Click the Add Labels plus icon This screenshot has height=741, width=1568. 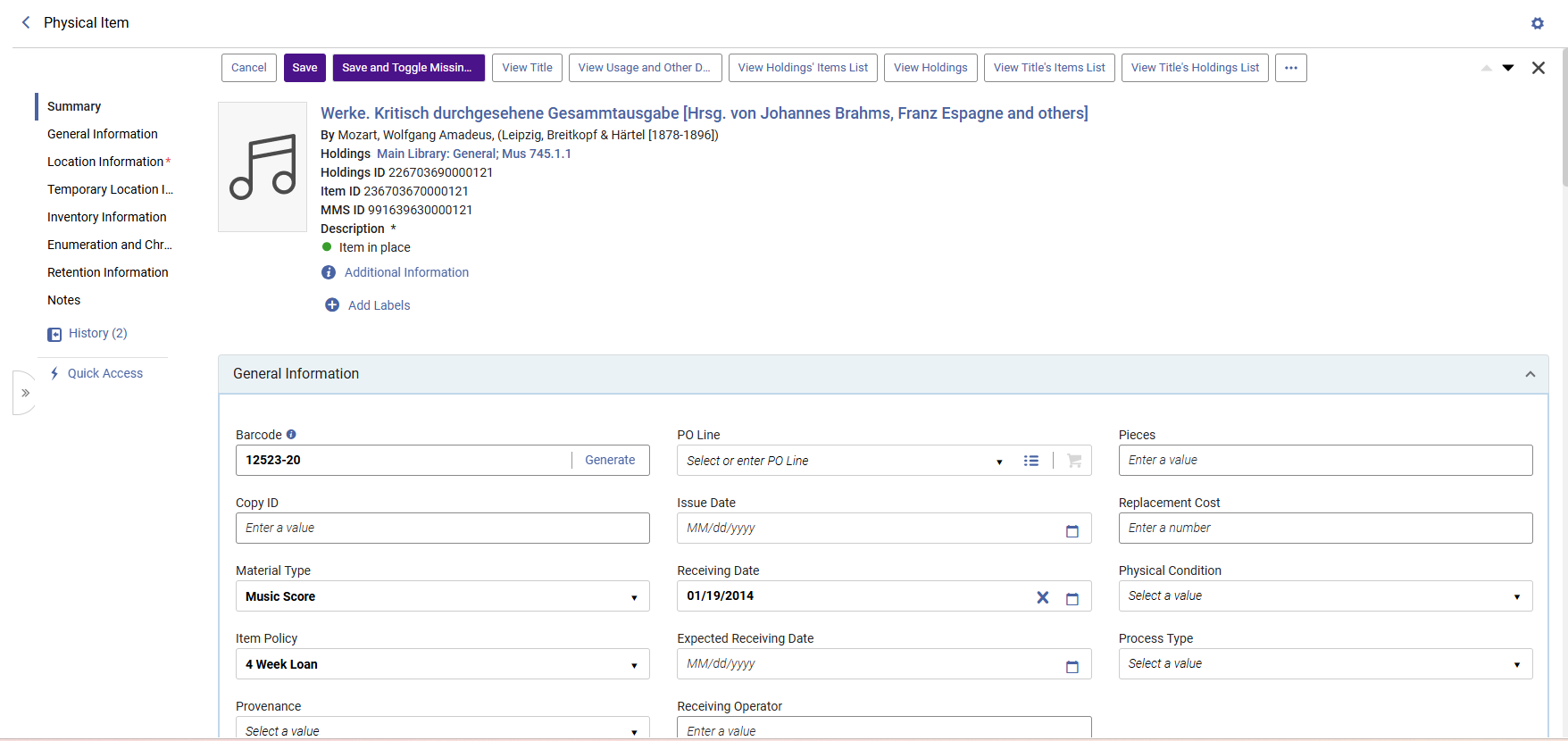point(332,305)
